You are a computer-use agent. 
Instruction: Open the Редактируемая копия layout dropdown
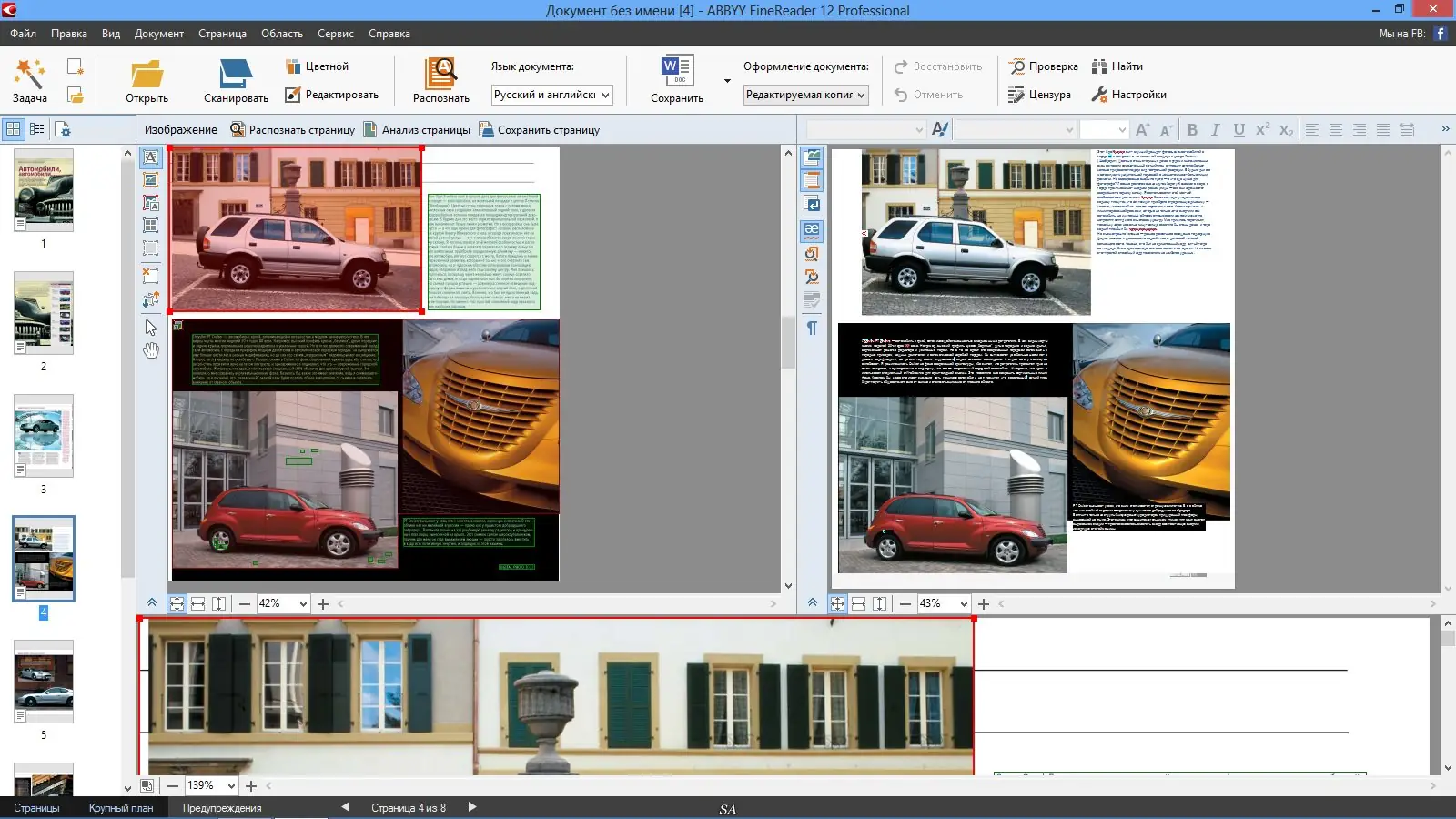click(861, 95)
